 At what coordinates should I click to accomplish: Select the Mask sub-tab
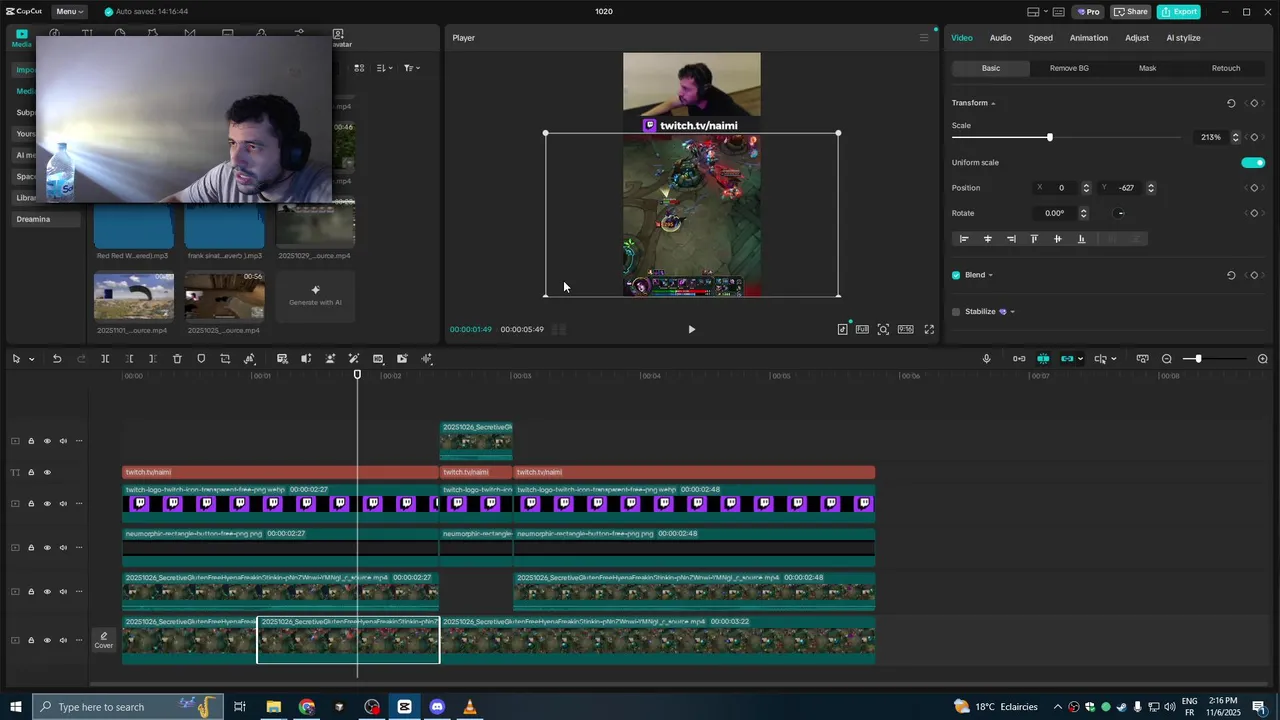[1147, 68]
